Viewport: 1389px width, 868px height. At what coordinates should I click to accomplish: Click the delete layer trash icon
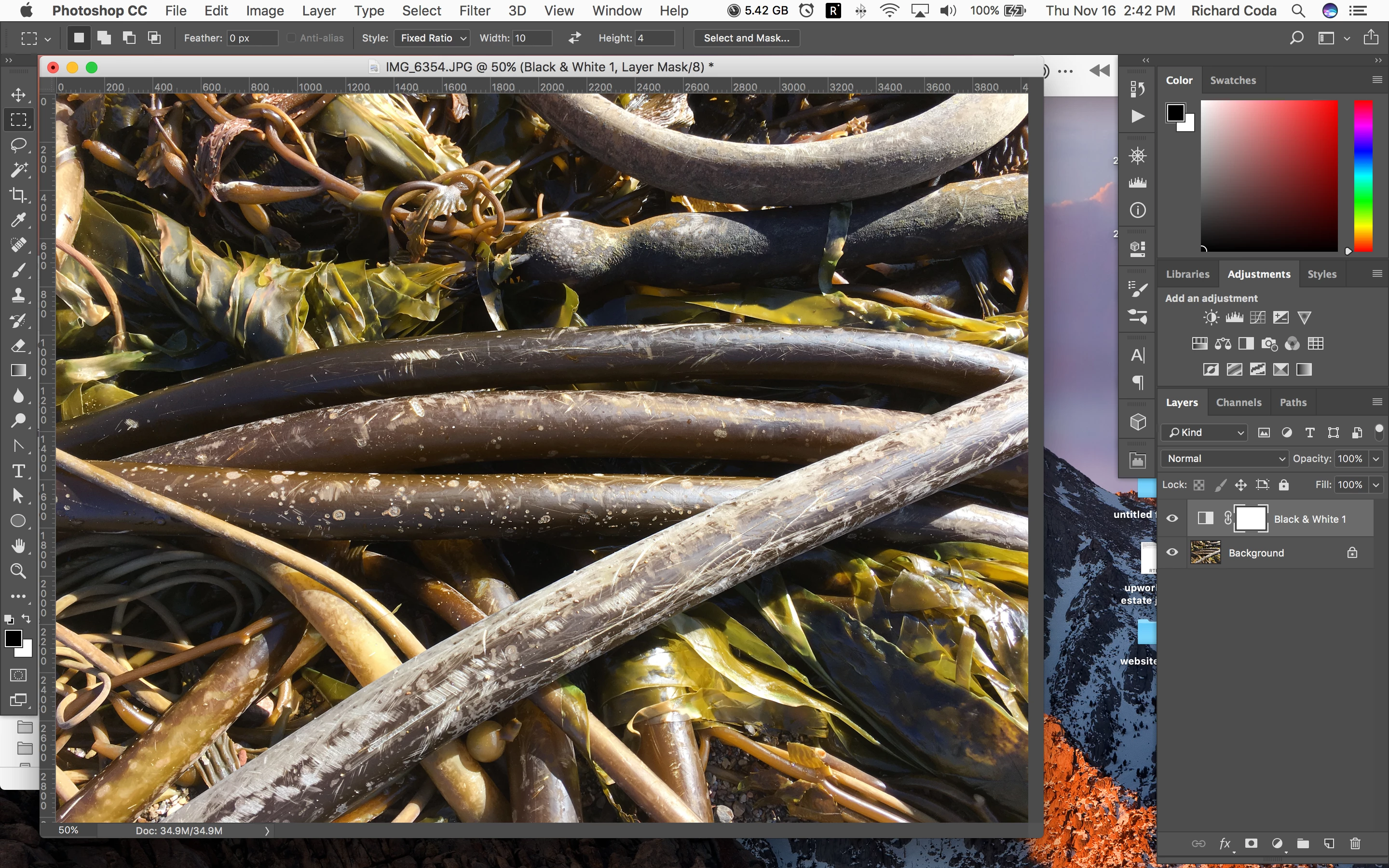pos(1355,843)
